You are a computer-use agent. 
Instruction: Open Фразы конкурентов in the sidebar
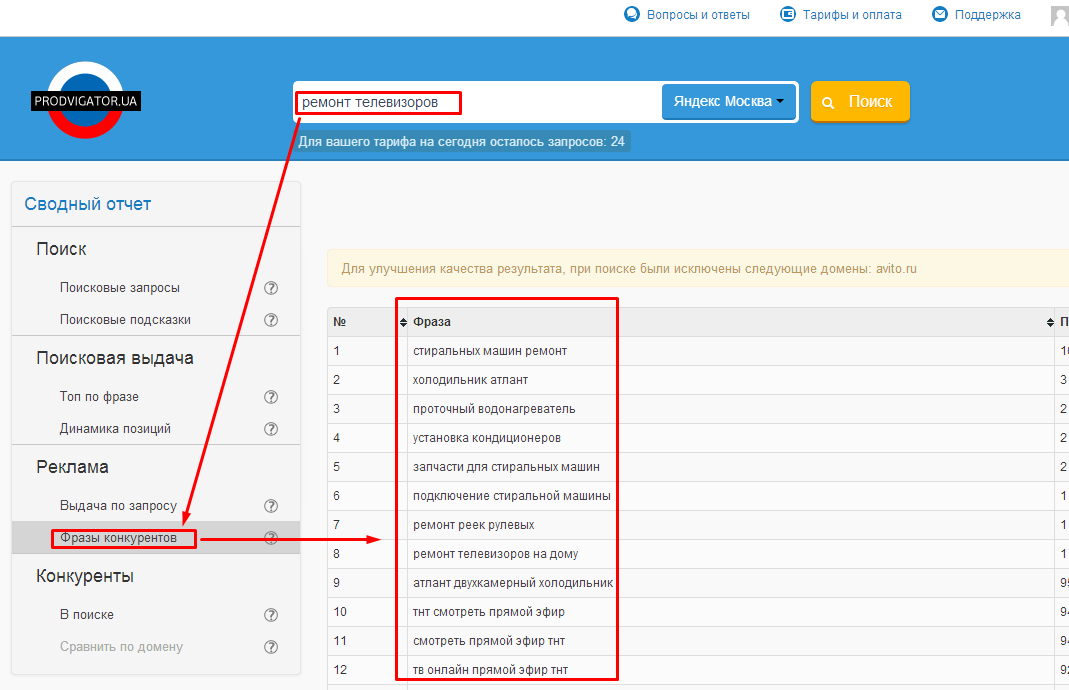(118, 538)
